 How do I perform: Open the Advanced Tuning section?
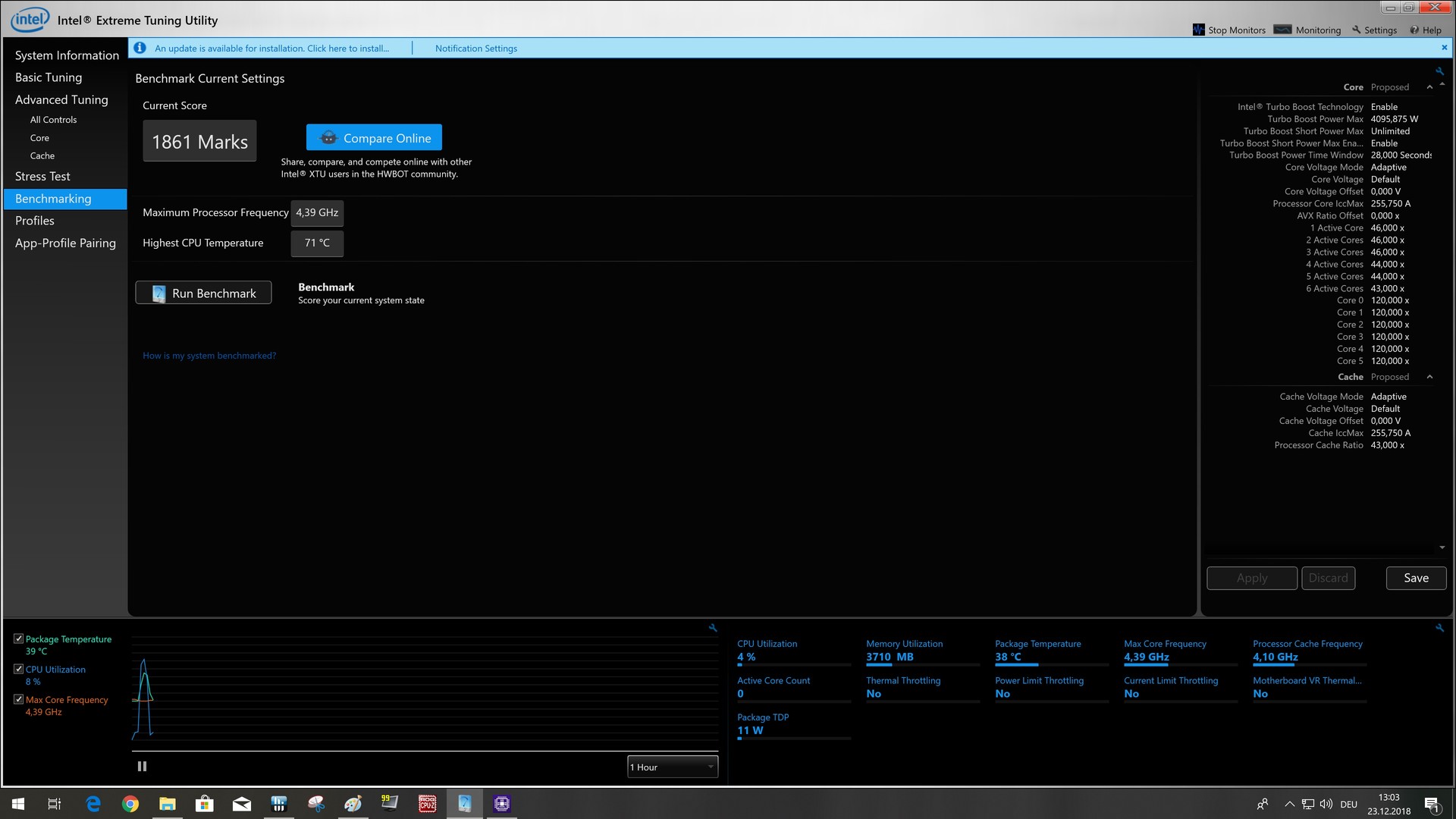point(61,99)
